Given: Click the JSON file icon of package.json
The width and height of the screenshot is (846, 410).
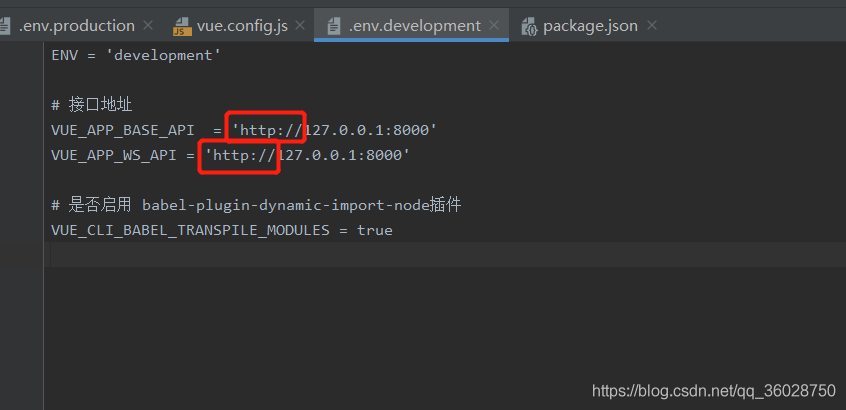Looking at the screenshot, I should (529, 26).
